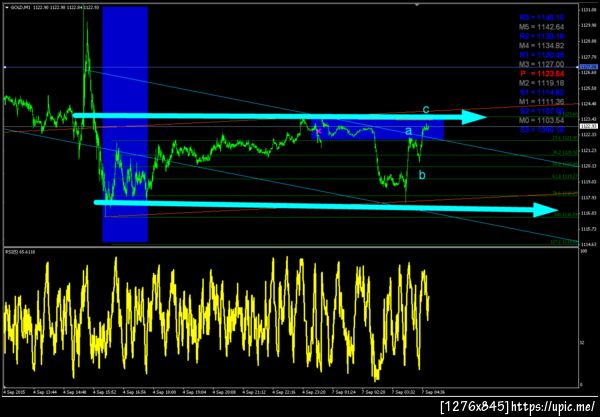Select the M0 = 1103.54 pivot label

coord(541,121)
